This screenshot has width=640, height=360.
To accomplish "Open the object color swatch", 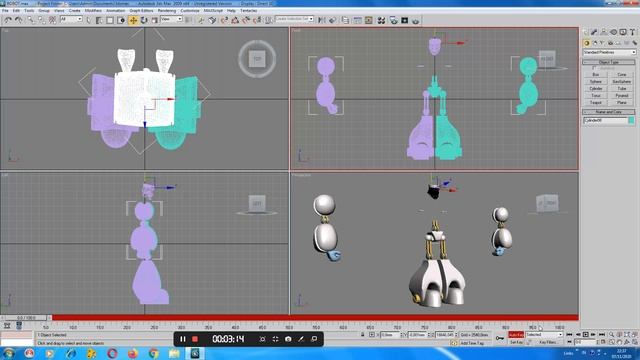I will click(631, 120).
